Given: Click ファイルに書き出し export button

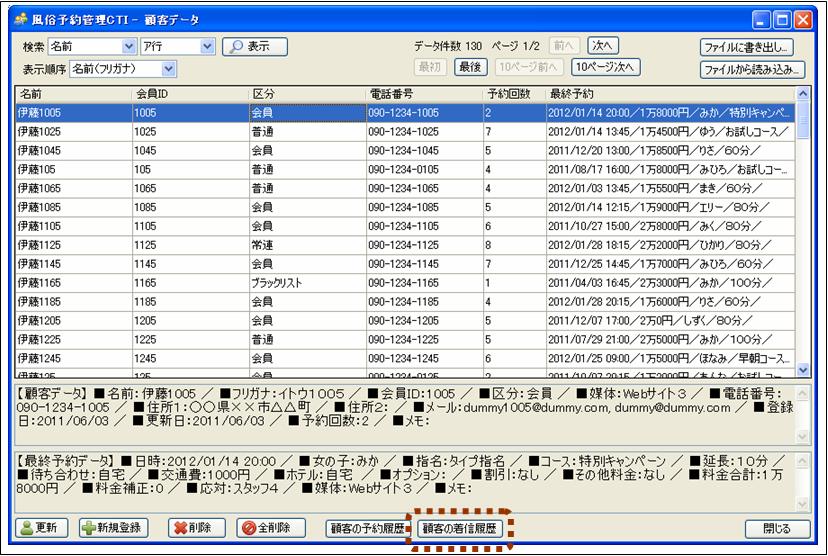Looking at the screenshot, I should point(747,47).
